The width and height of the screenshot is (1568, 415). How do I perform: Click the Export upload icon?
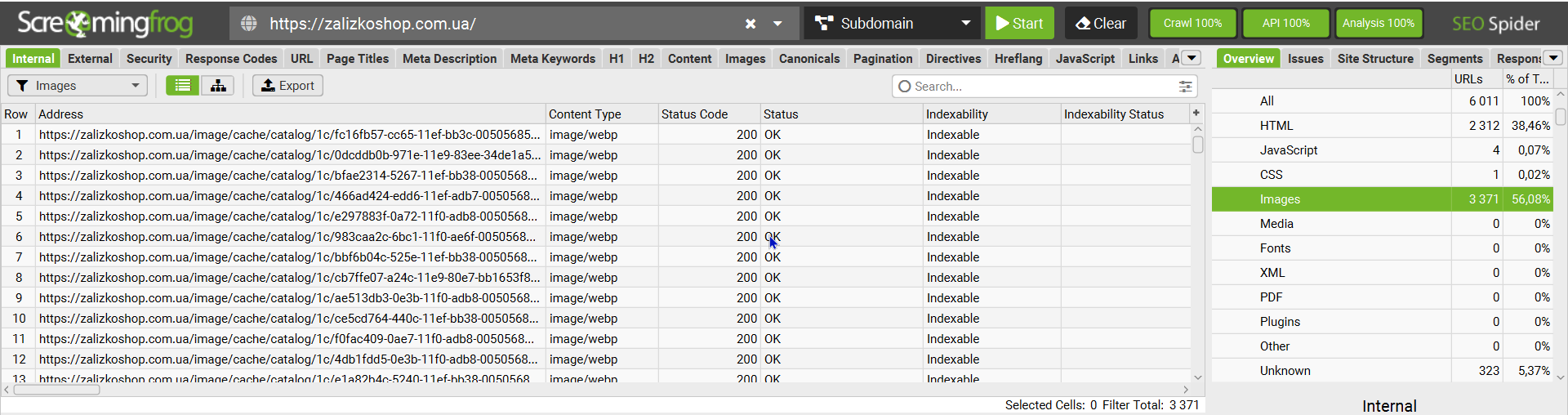268,86
